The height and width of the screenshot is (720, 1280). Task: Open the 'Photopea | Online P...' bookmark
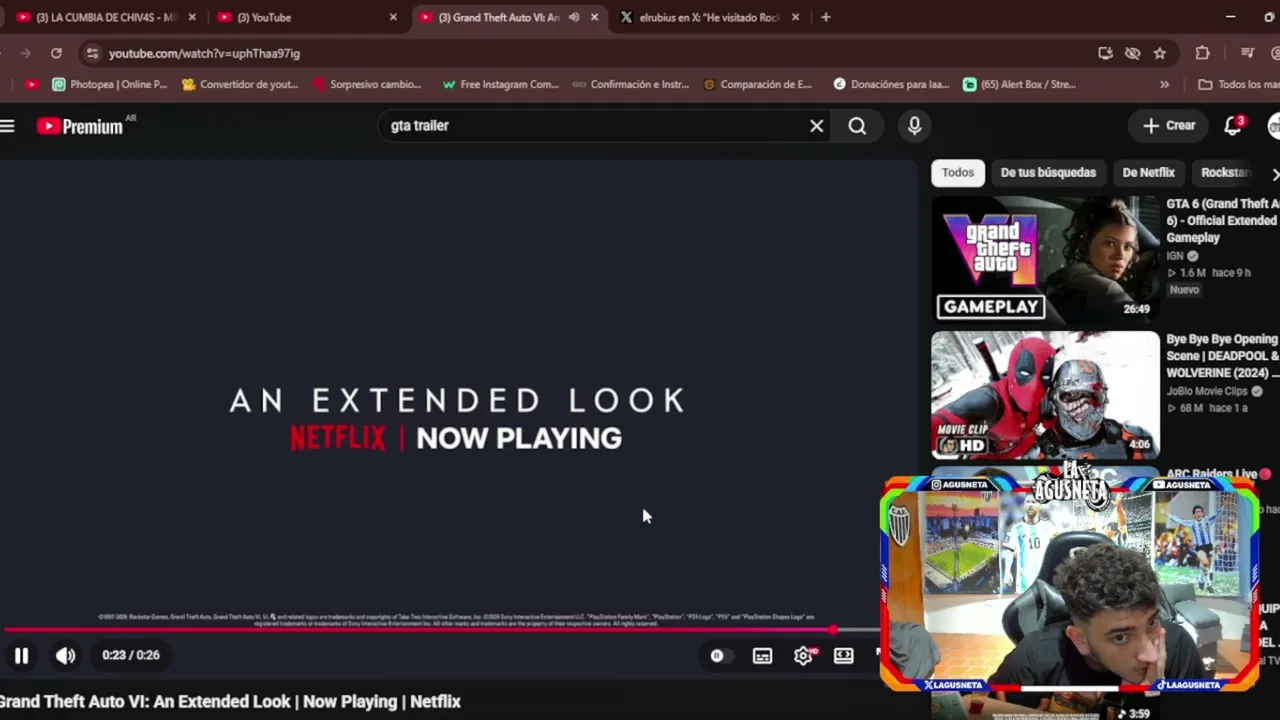tap(110, 85)
